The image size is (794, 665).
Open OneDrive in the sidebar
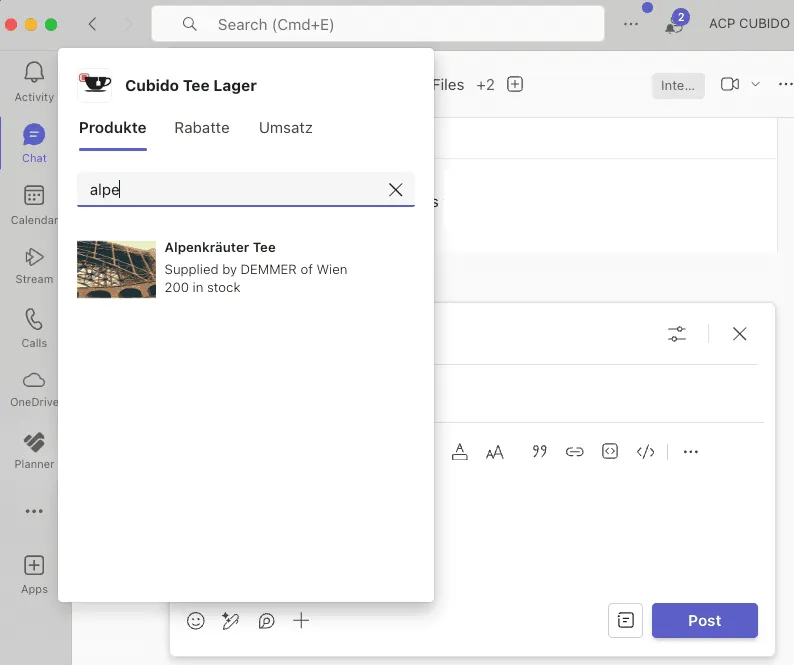coord(34,388)
